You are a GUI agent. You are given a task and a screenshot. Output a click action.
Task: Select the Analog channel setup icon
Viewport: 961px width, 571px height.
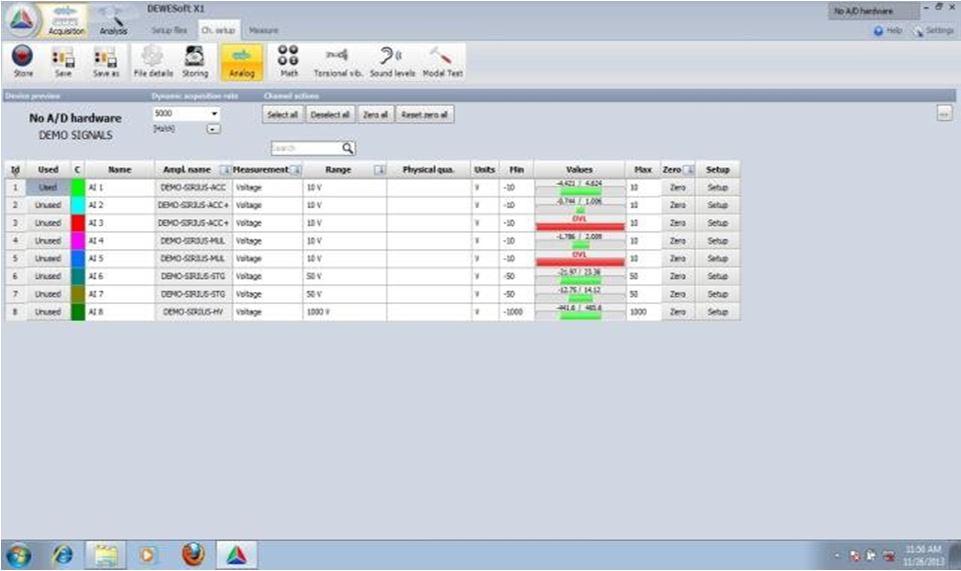pos(241,62)
